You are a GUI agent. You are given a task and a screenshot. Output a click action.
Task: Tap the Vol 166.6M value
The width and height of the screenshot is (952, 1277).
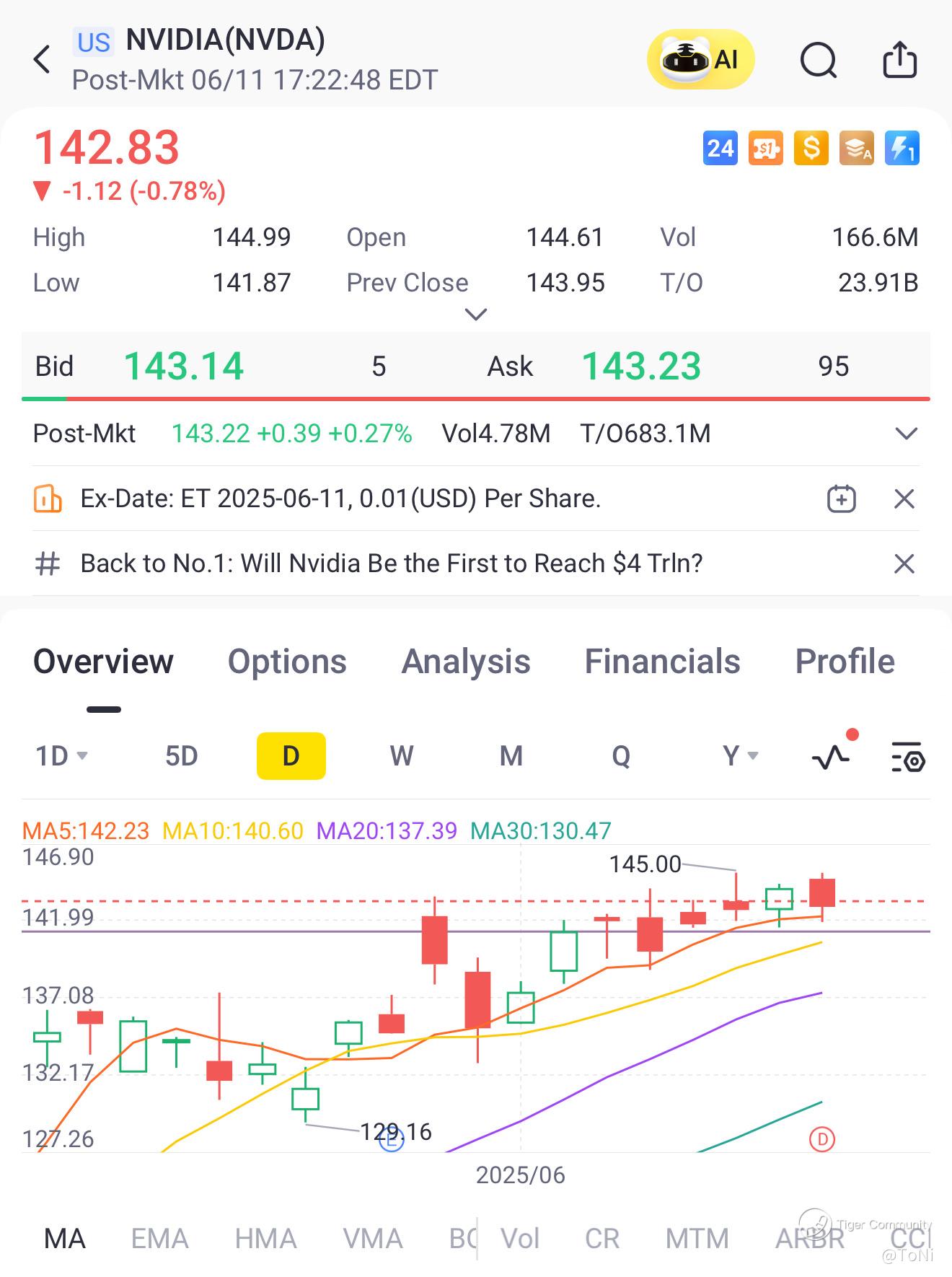(x=875, y=237)
